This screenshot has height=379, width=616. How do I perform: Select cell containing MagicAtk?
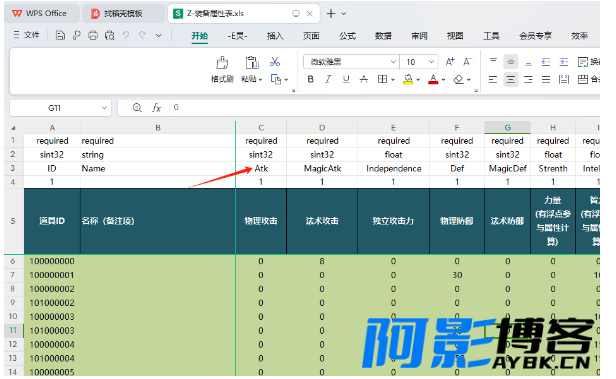coord(322,168)
